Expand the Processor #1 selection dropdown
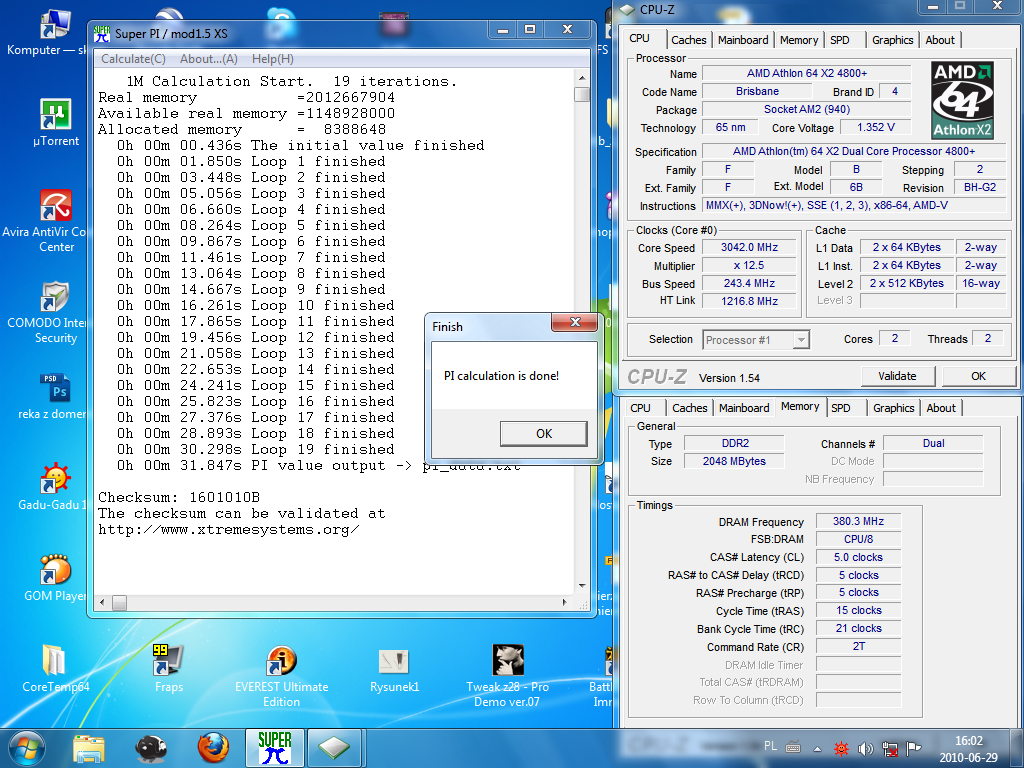Screen dimensions: 1024x768 coord(800,340)
